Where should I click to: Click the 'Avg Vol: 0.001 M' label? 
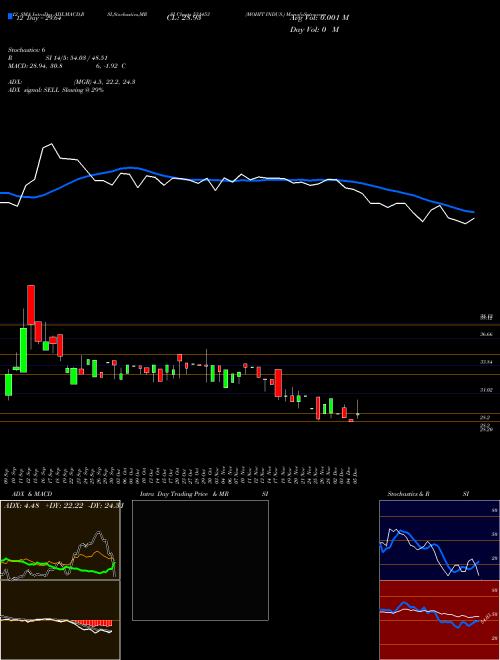(319, 18)
